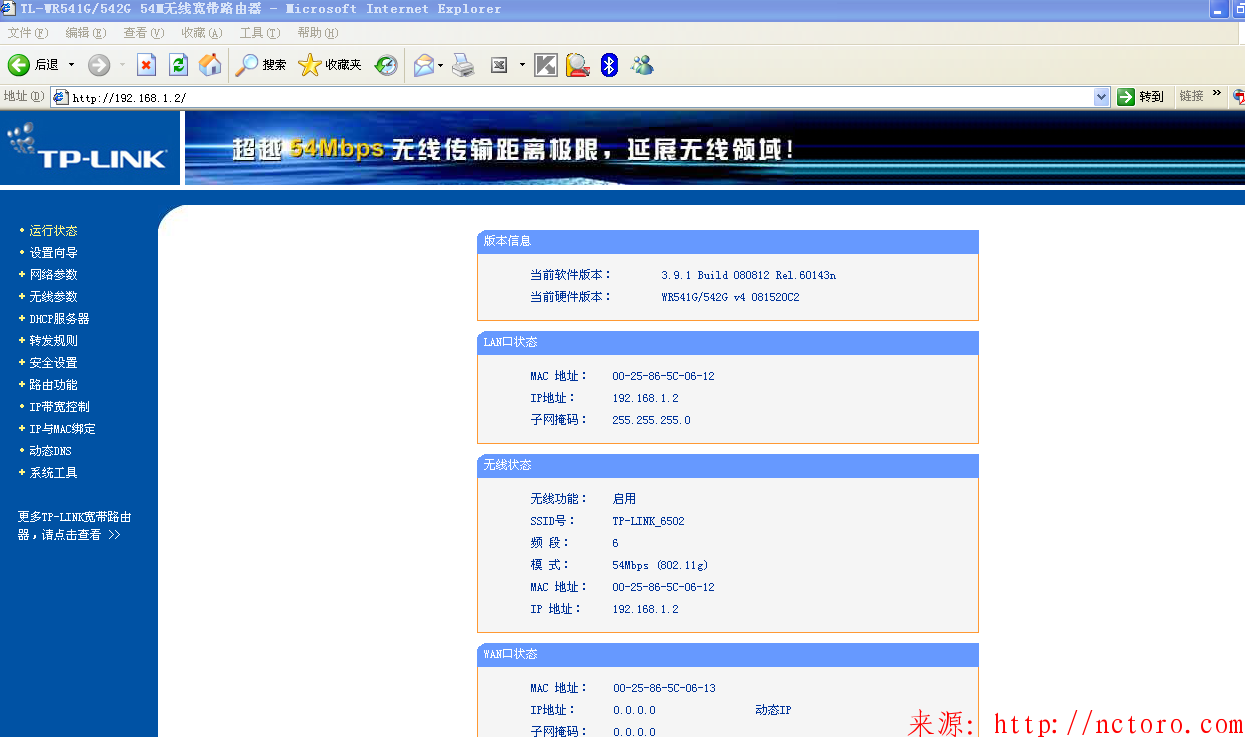Open the 工具 menu

(260, 33)
